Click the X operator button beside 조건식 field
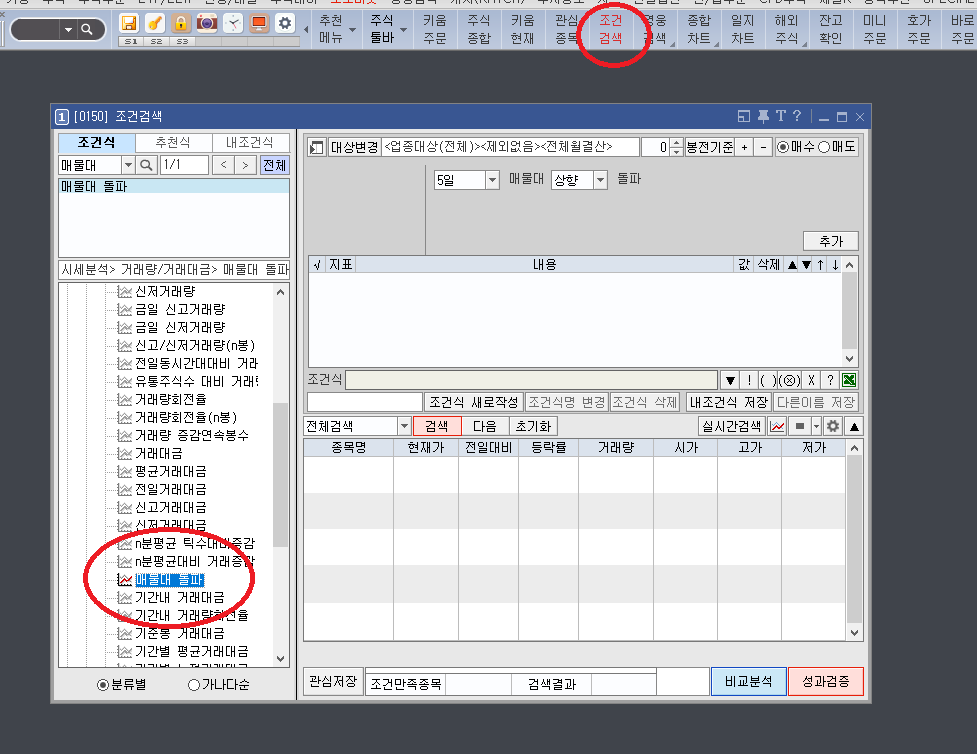Image resolution: width=977 pixels, height=754 pixels. click(811, 380)
